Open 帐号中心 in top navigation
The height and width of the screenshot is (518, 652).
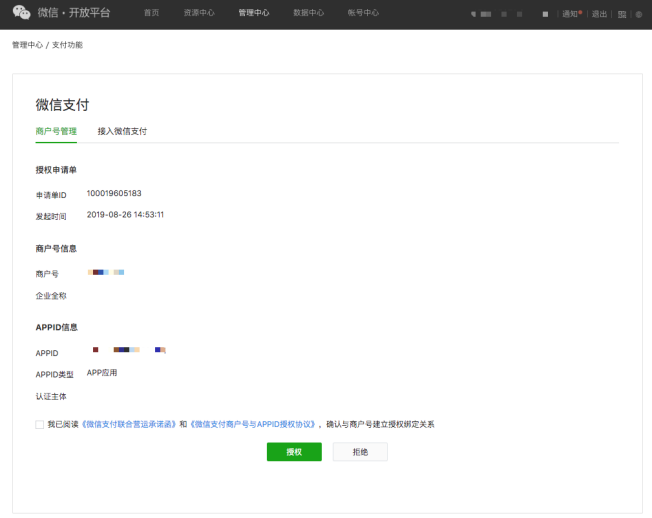[x=363, y=13]
